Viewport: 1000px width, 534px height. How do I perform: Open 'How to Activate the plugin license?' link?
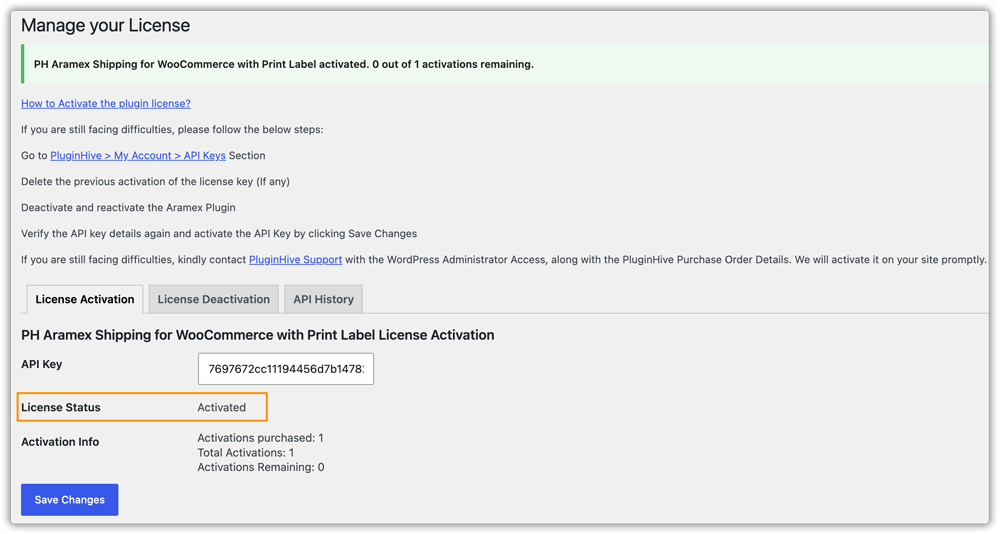coord(106,103)
